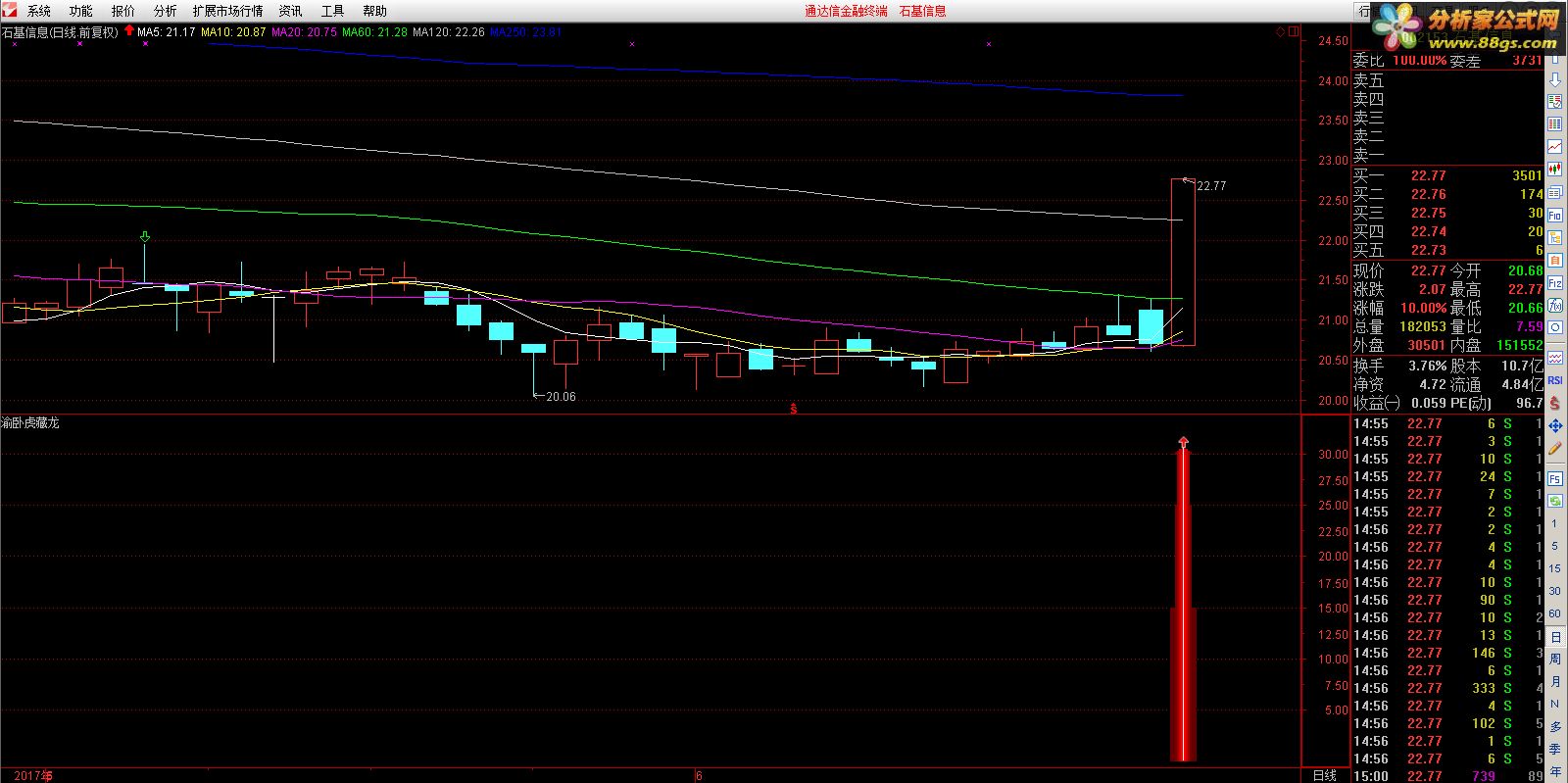Viewport: 1568px width, 783px height.
Task: Click the green refresh icon in sidebar
Action: 1555,501
